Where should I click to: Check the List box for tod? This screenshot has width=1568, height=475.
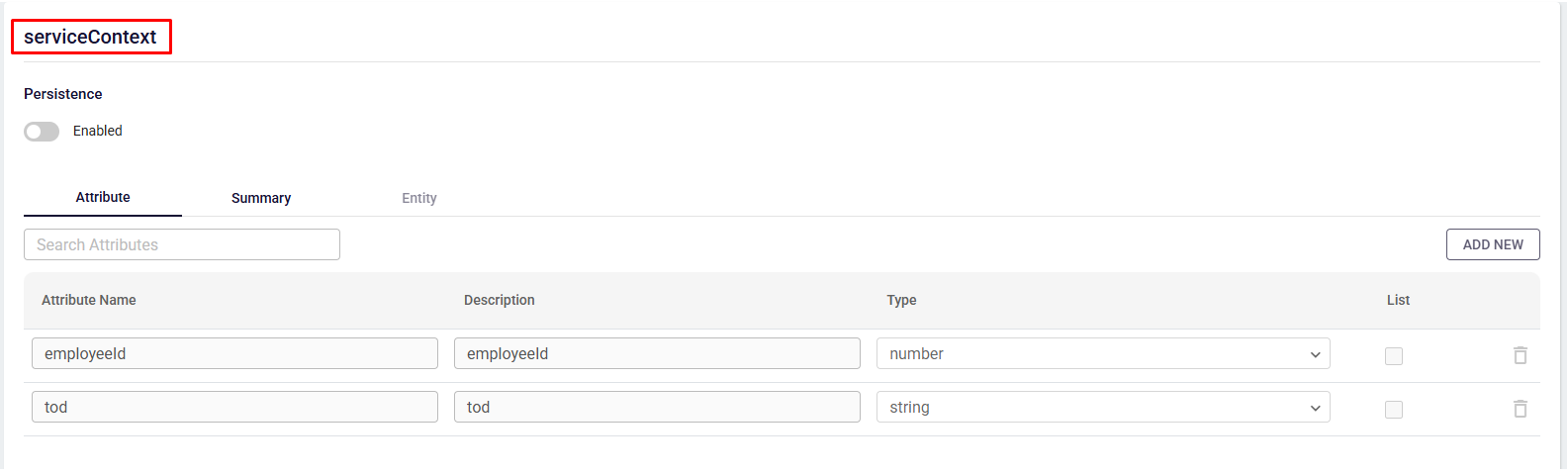1394,410
